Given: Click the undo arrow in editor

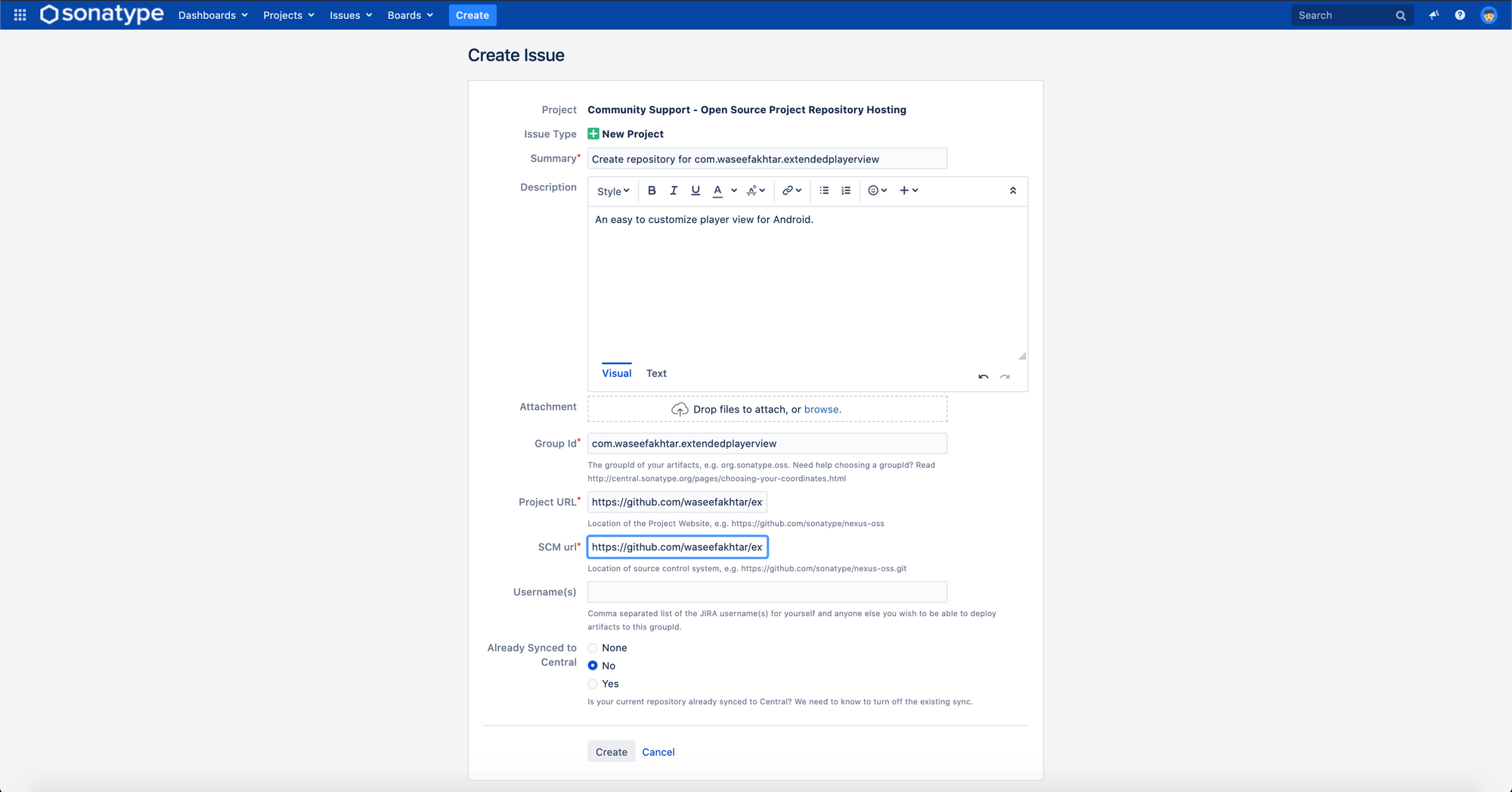Looking at the screenshot, I should pos(984,376).
